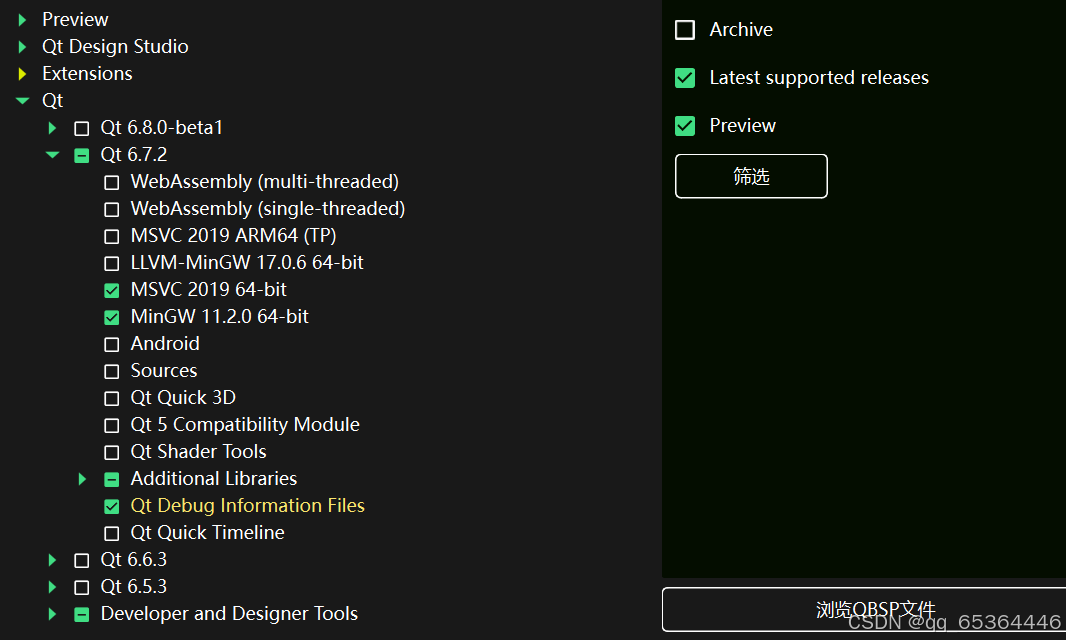Viewport: 1066px width, 640px height.
Task: Uncheck MinGW 11.2.0 64-bit checkbox
Action: [x=111, y=318]
